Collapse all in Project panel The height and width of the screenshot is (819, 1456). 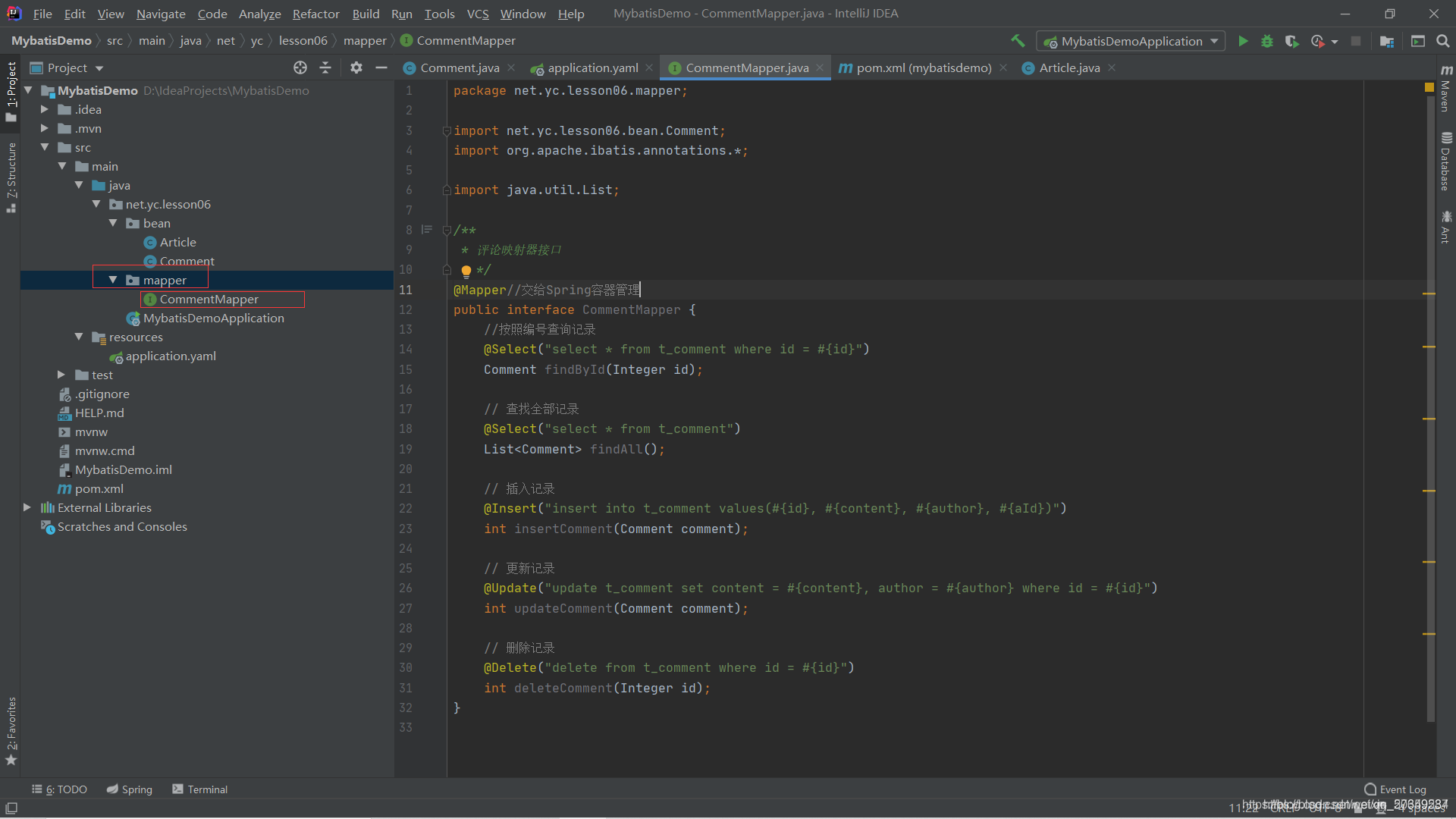(x=325, y=67)
